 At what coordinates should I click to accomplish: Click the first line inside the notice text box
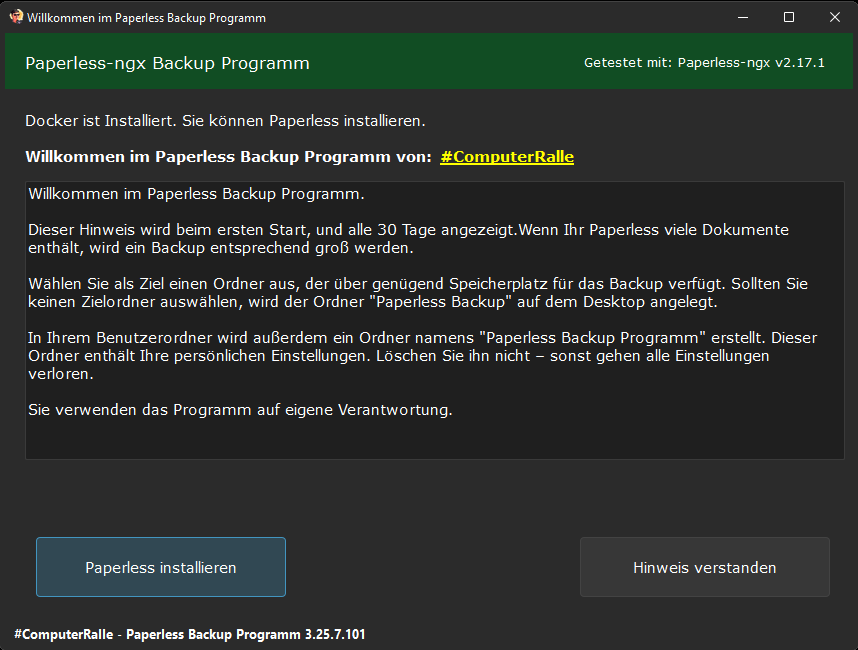pyautogui.click(x=196, y=192)
